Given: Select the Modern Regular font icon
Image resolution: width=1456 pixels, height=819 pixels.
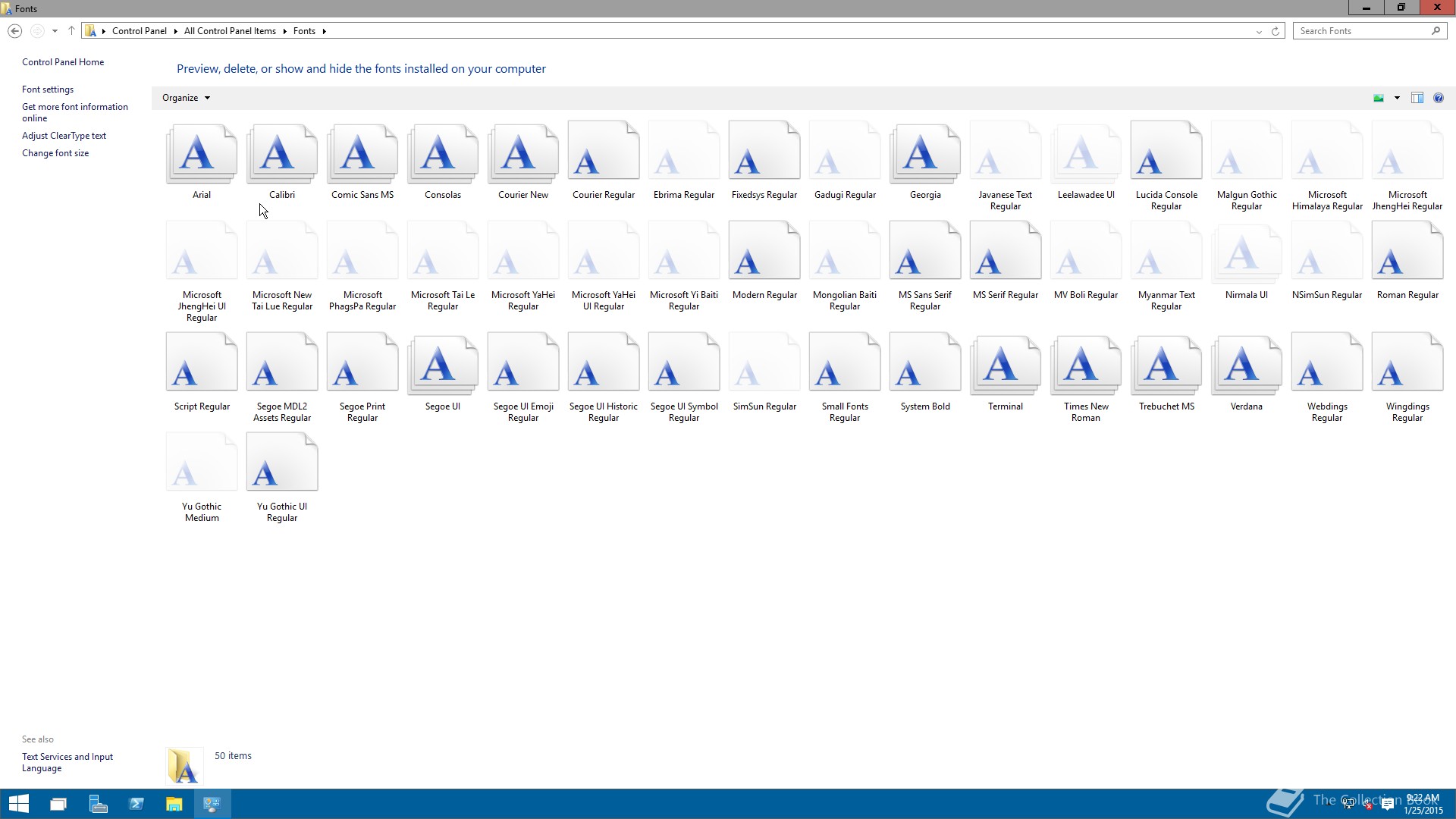Looking at the screenshot, I should (764, 251).
